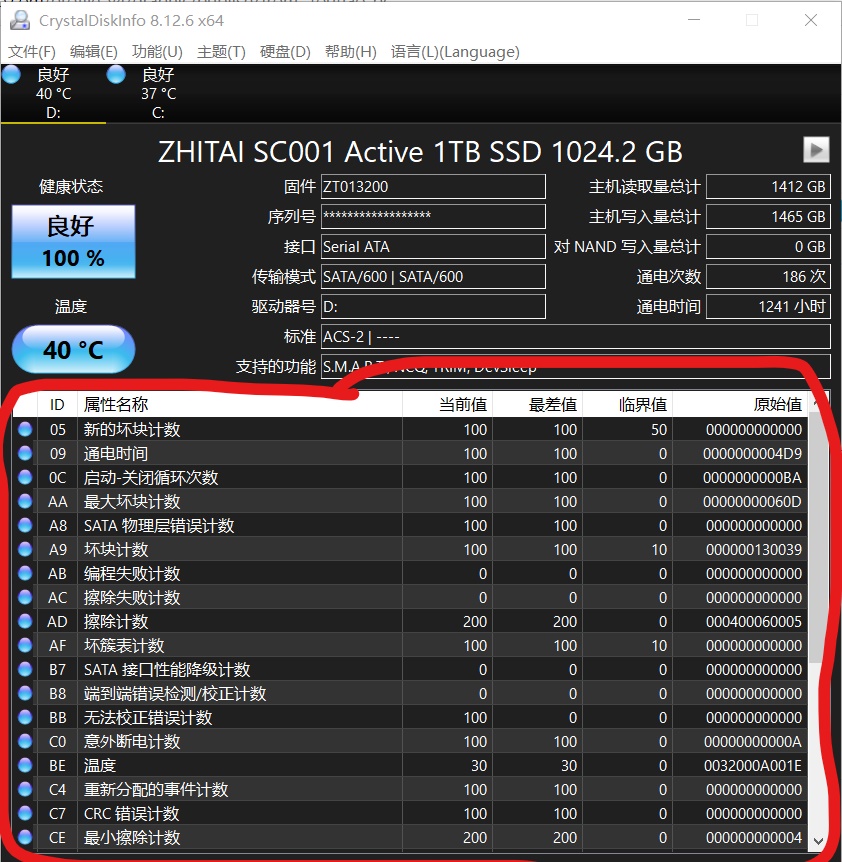Click the masked 序列号 serial number field
This screenshot has height=862, width=842.
tap(432, 216)
